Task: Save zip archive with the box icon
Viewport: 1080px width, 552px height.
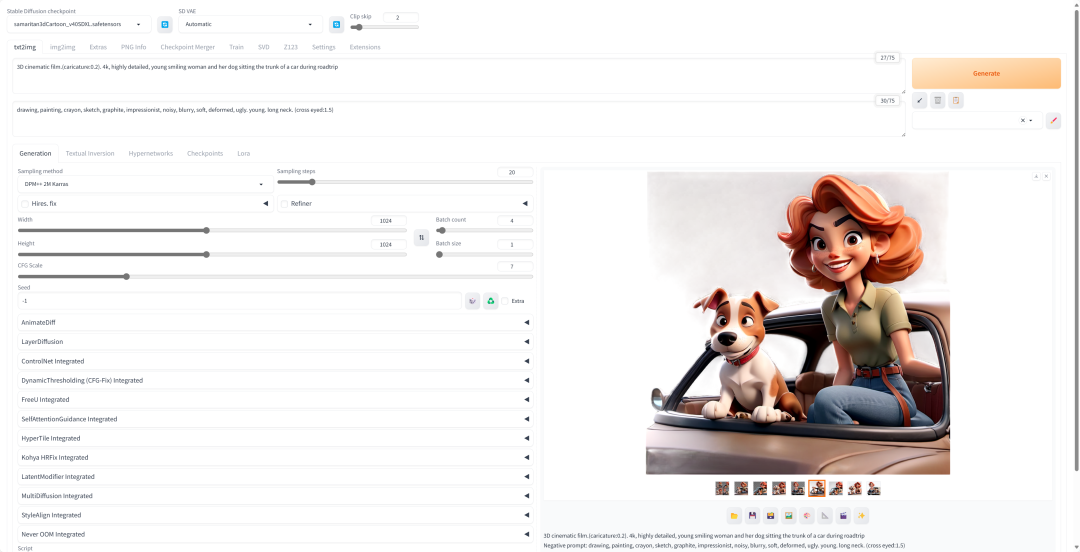Action: tap(771, 515)
